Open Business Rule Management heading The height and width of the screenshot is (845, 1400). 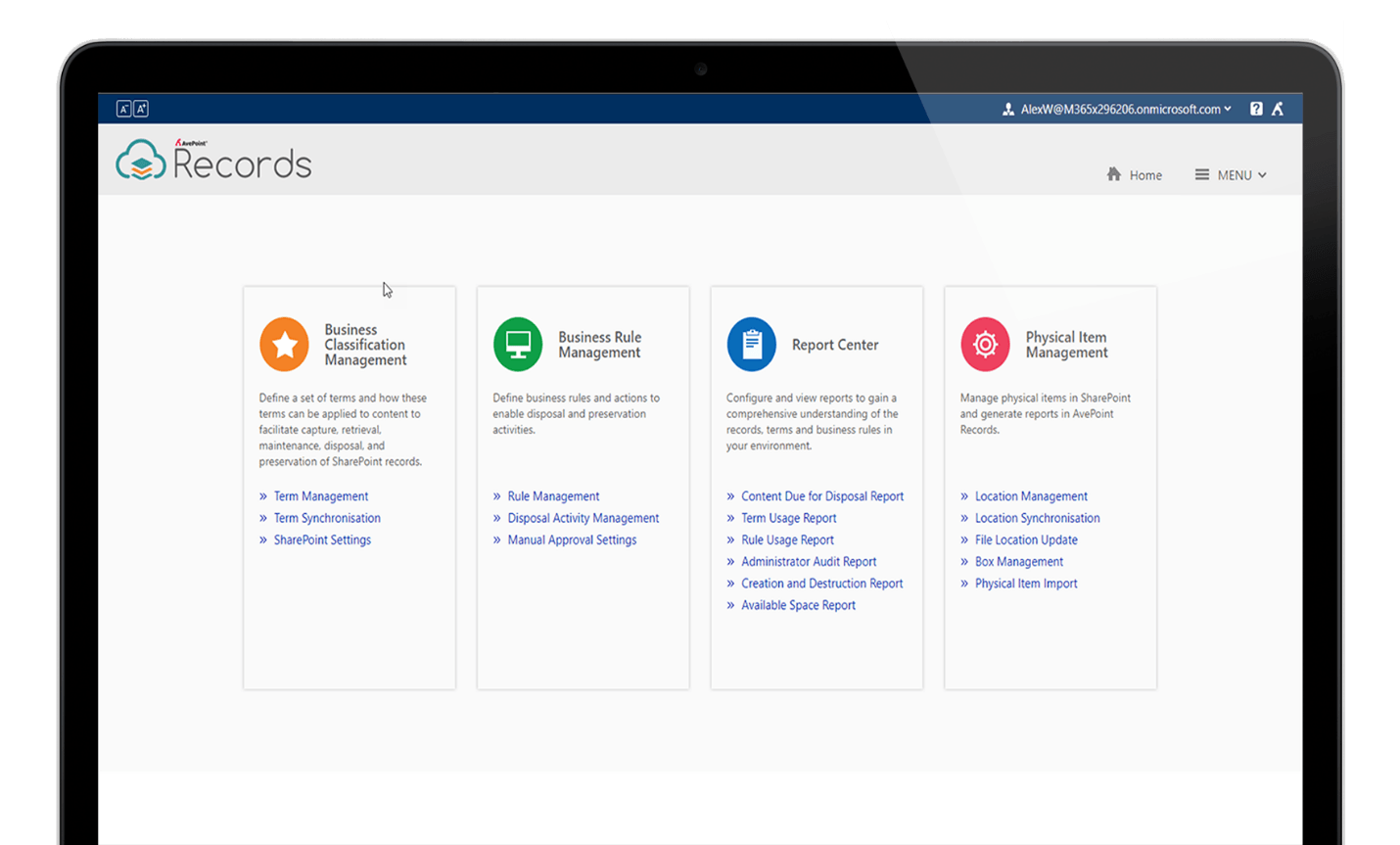tap(600, 345)
